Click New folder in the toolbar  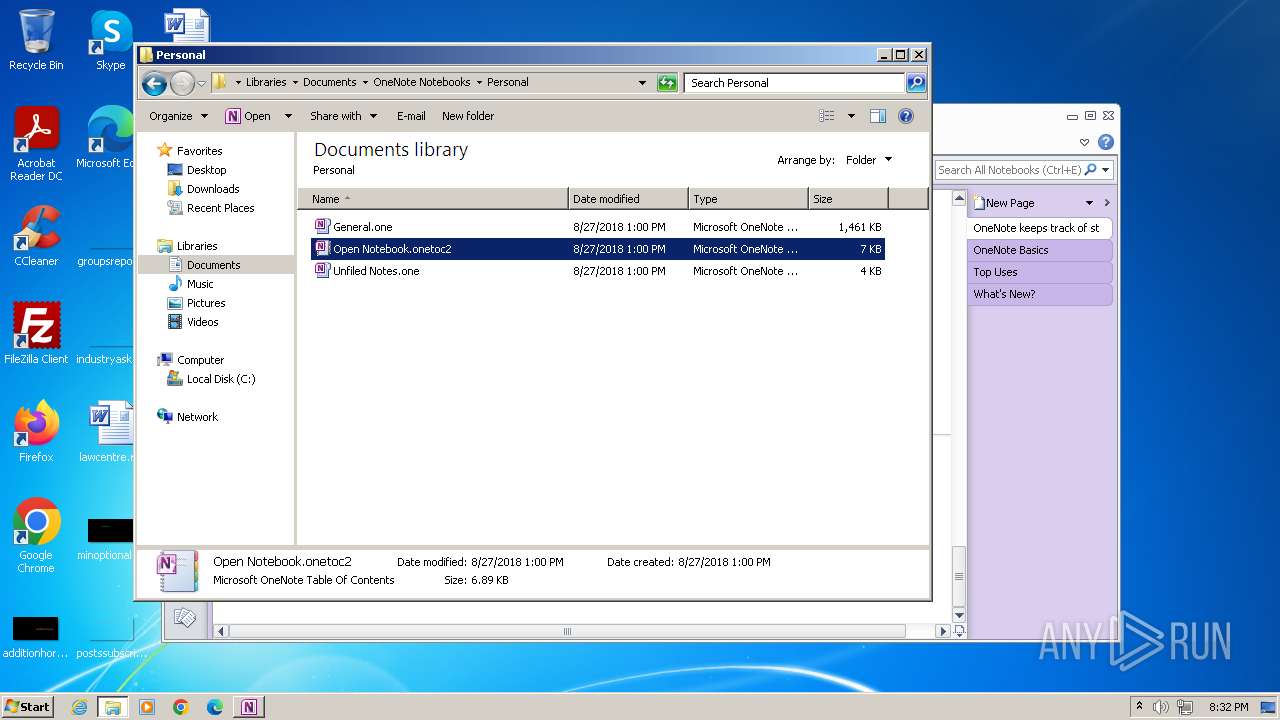[468, 116]
